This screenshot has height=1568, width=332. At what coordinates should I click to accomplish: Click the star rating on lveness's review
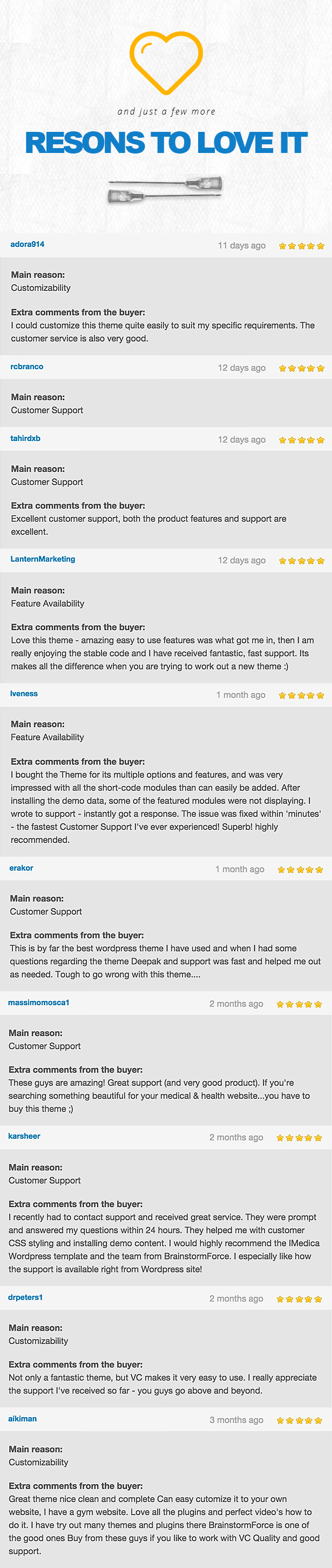click(x=301, y=695)
